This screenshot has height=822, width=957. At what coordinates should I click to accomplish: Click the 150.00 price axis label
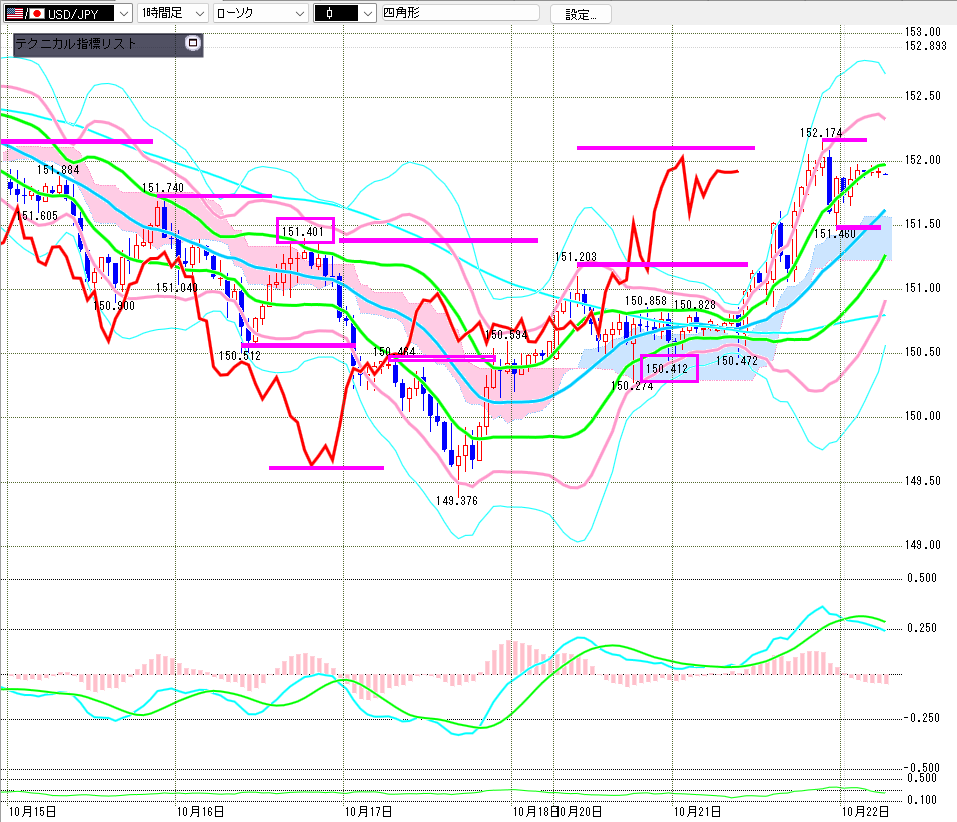tap(923, 416)
